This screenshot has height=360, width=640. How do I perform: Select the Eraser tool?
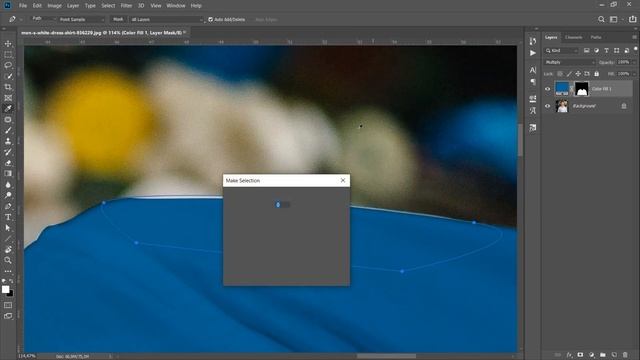[x=8, y=163]
